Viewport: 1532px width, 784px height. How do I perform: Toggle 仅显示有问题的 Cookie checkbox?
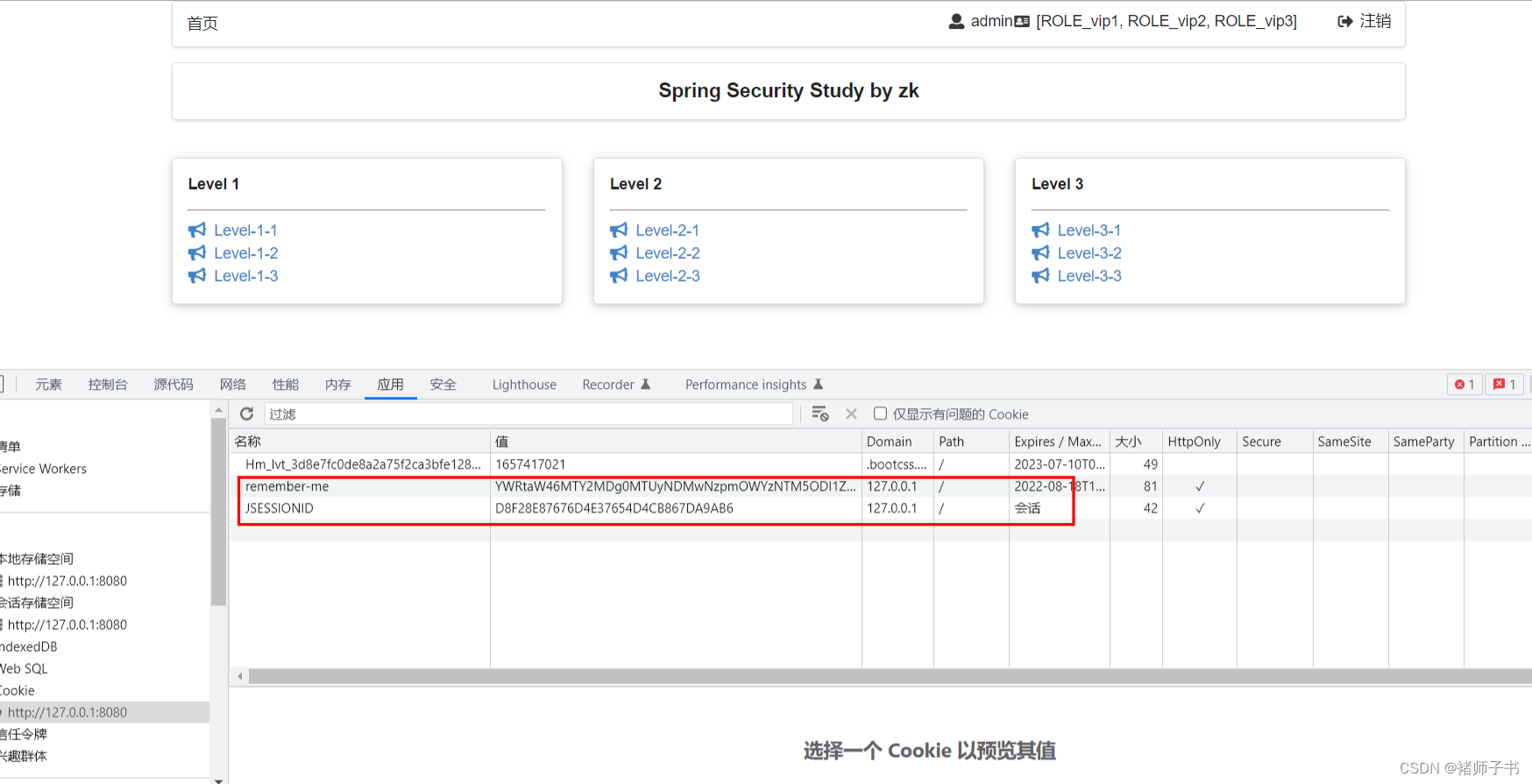pos(880,413)
